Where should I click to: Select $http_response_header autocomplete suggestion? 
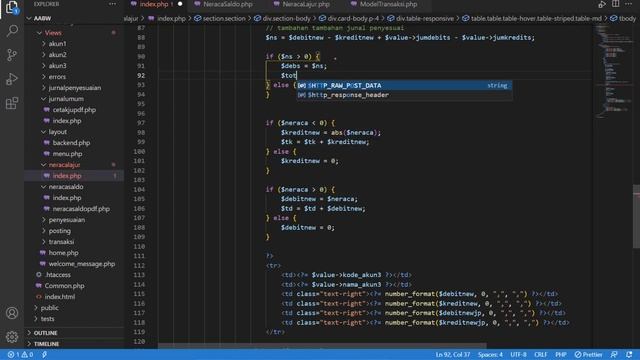404,95
